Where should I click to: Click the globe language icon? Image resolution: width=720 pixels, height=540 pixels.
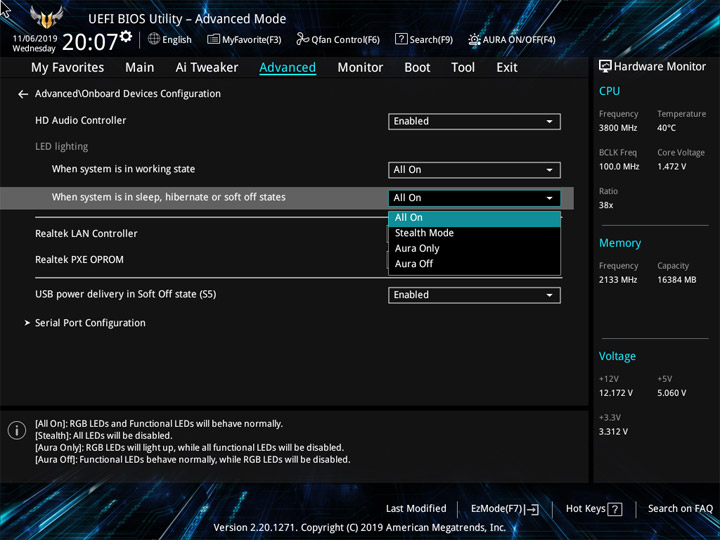154,39
